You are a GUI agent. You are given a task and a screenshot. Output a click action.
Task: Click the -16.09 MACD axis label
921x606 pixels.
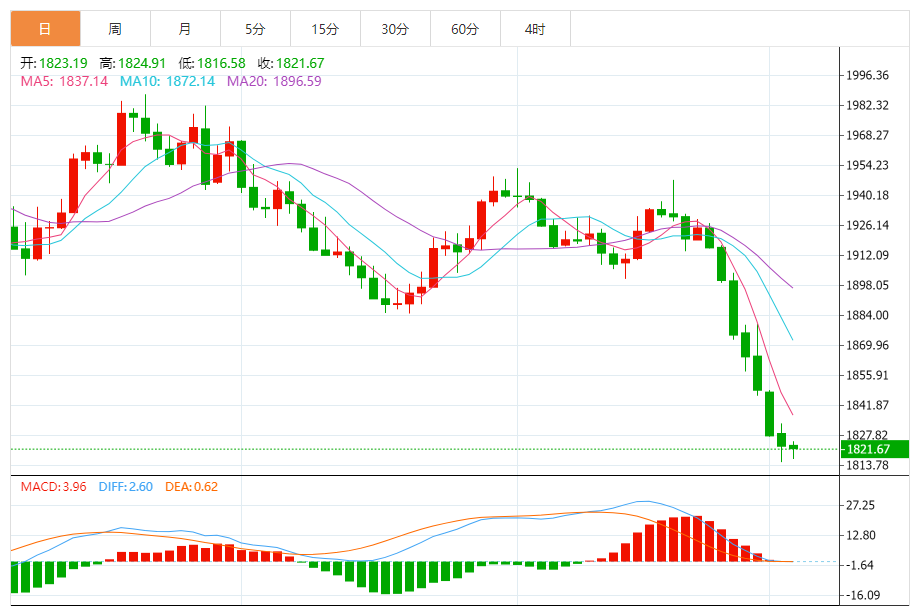[x=863, y=595]
